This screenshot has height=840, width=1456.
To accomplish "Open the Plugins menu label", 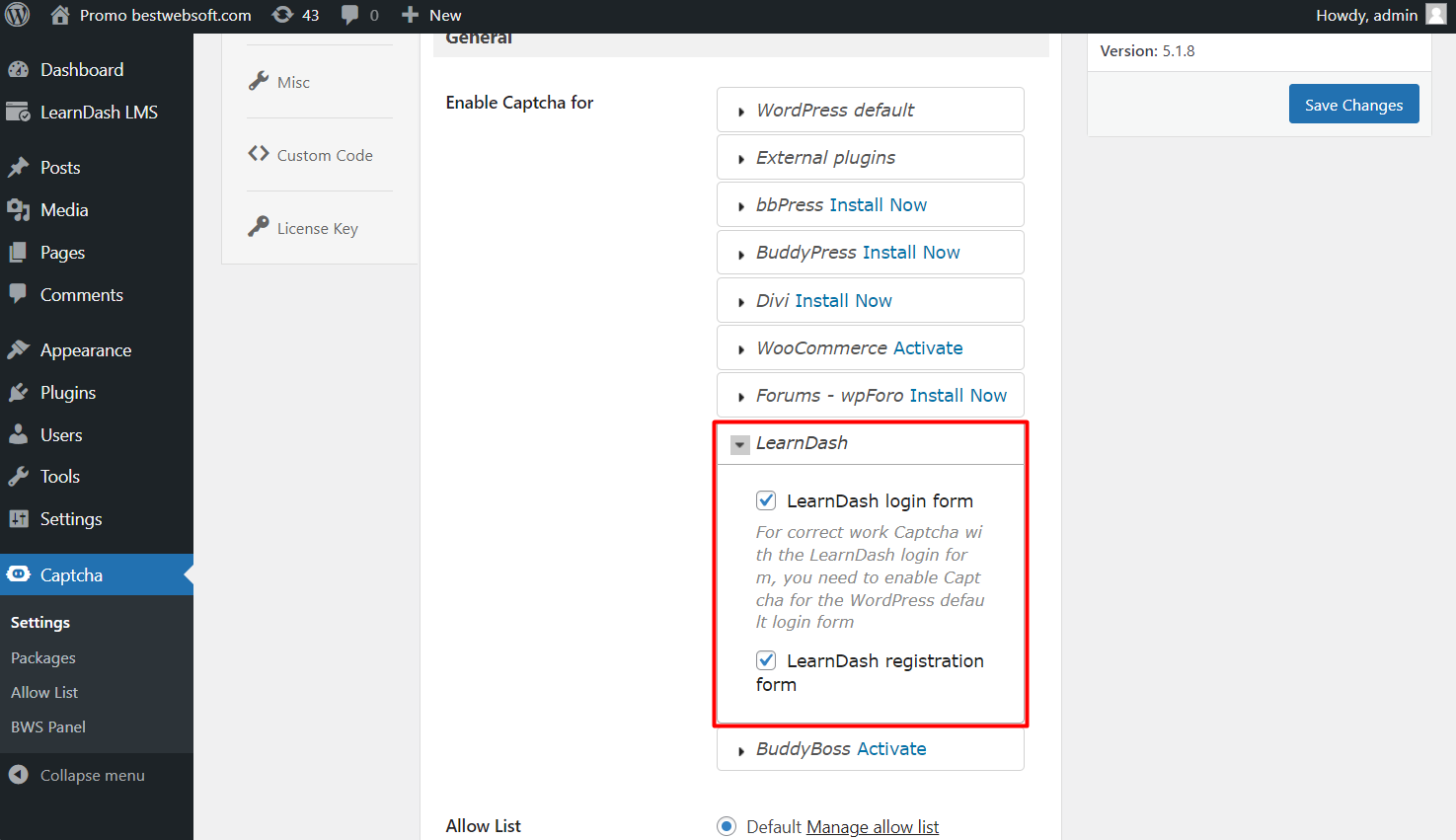I will [68, 393].
